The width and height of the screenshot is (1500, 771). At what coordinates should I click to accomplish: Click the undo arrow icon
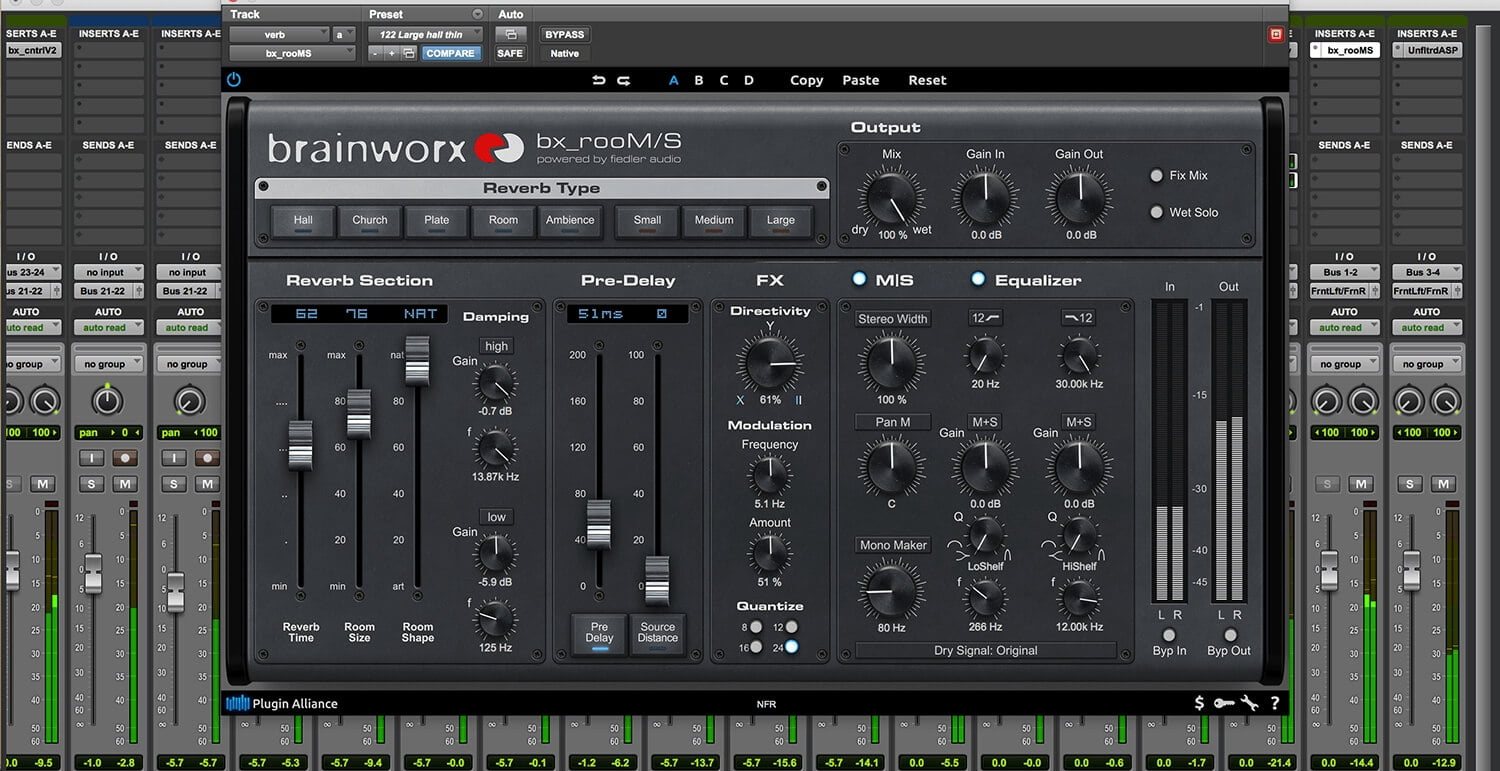598,80
